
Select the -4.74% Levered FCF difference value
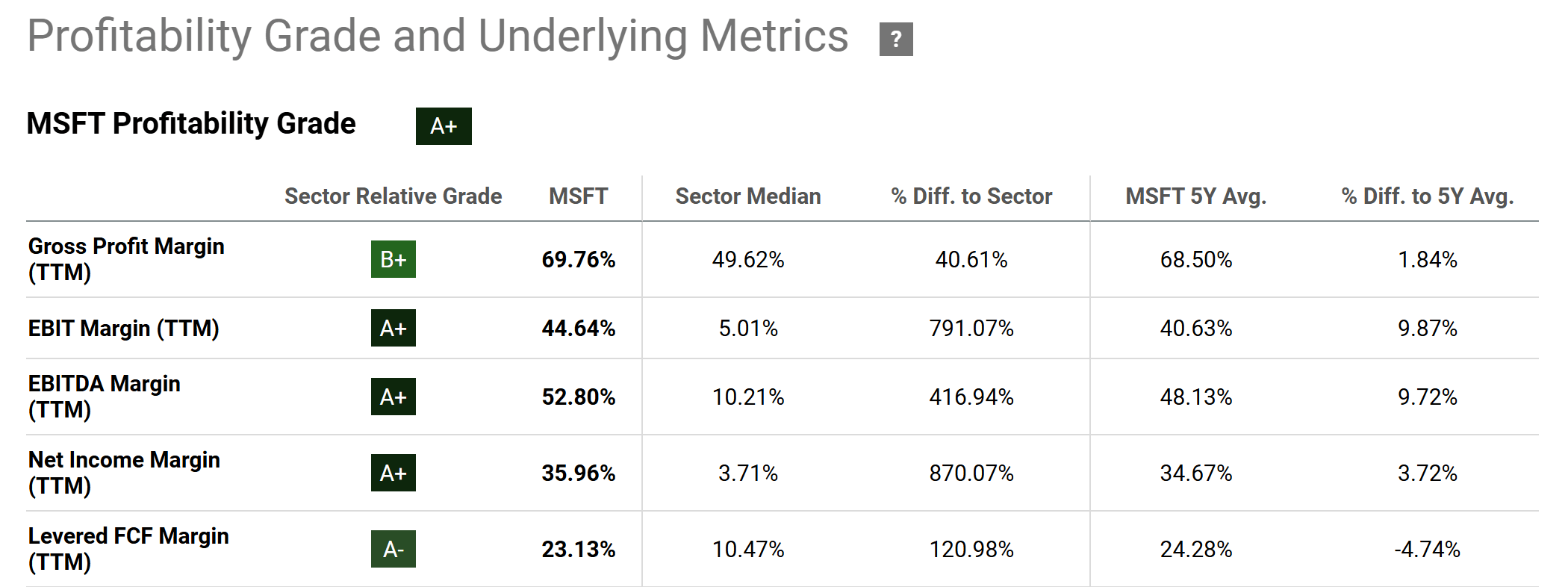[1427, 549]
